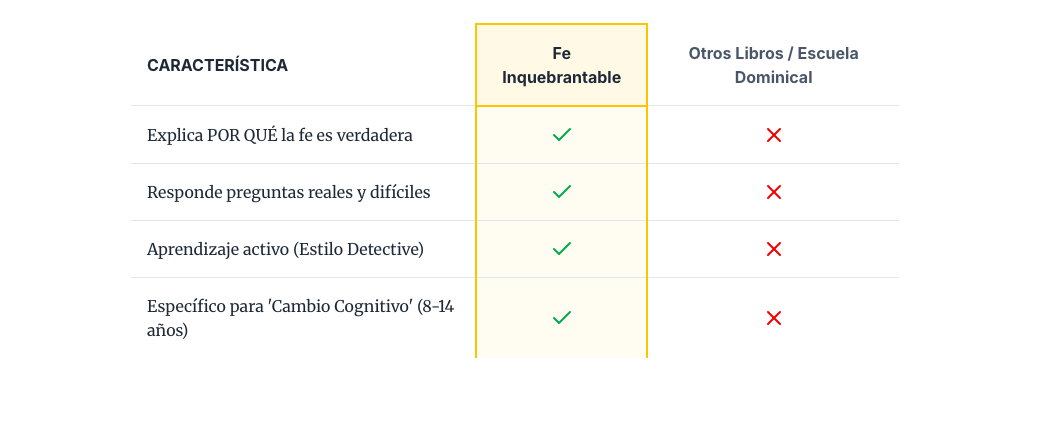Select the word 'Dominical' in the header

[x=773, y=77]
